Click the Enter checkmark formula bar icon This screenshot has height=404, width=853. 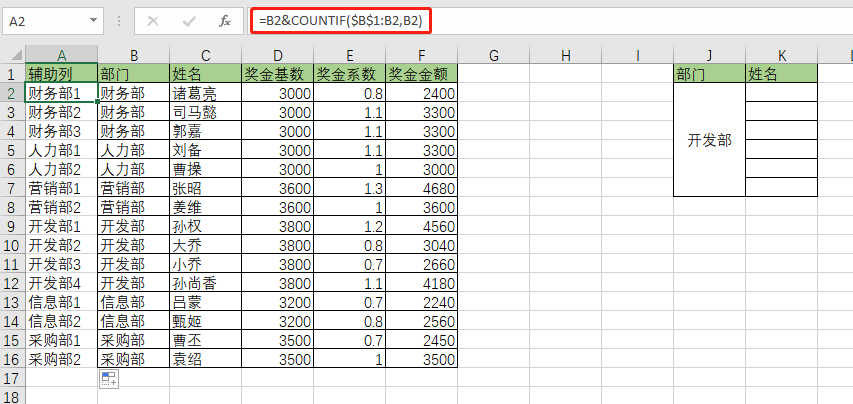189,21
